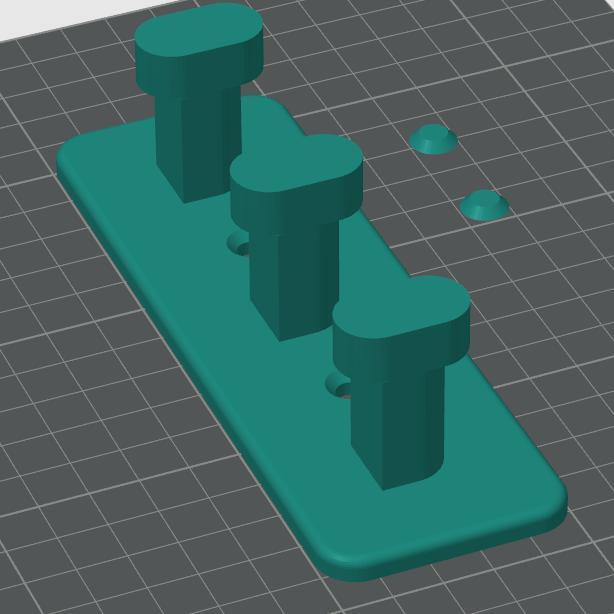Select the middle peg's heart-shaped top

click(296, 163)
